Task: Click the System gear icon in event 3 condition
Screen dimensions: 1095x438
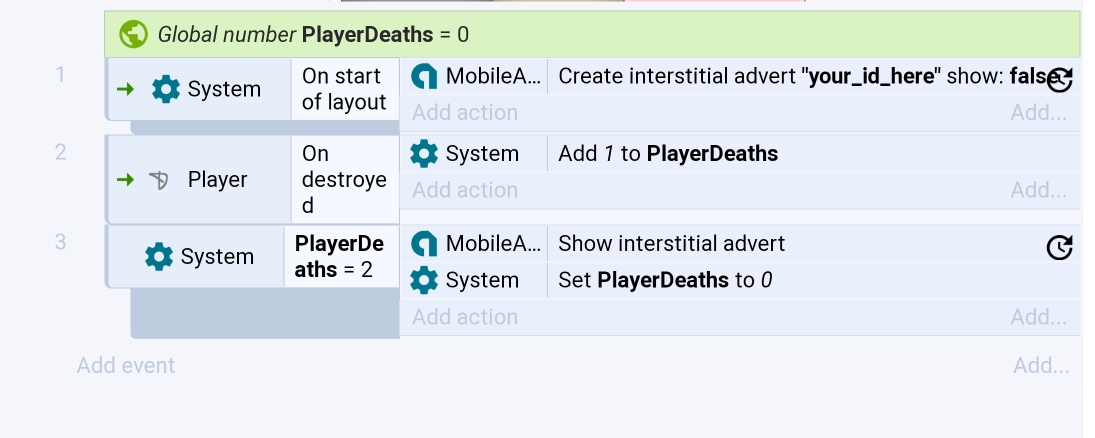Action: [159, 256]
